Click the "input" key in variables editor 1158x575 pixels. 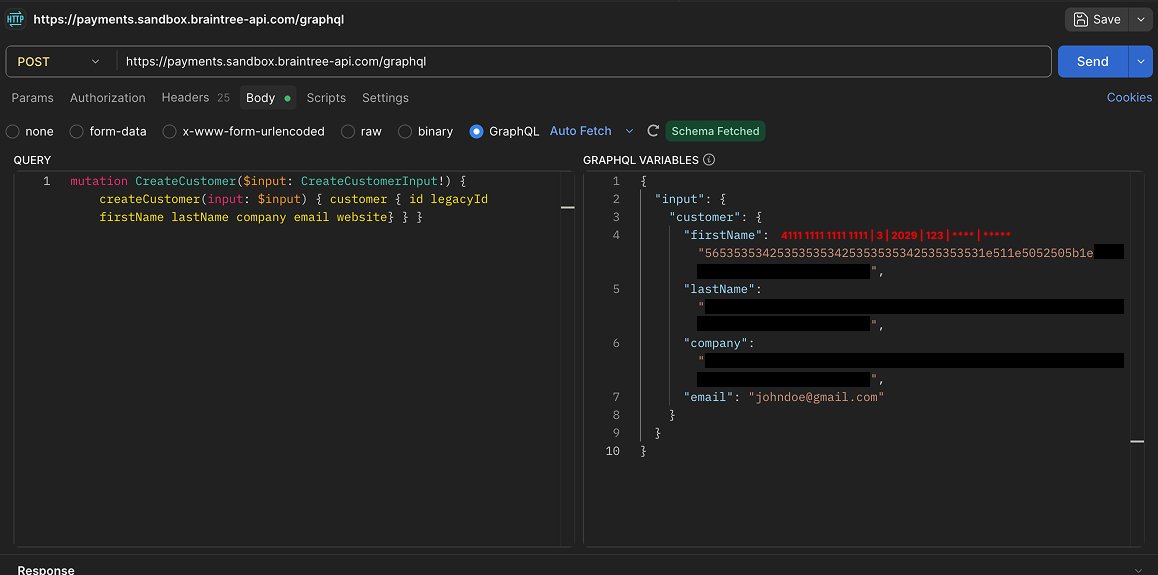[682, 199]
